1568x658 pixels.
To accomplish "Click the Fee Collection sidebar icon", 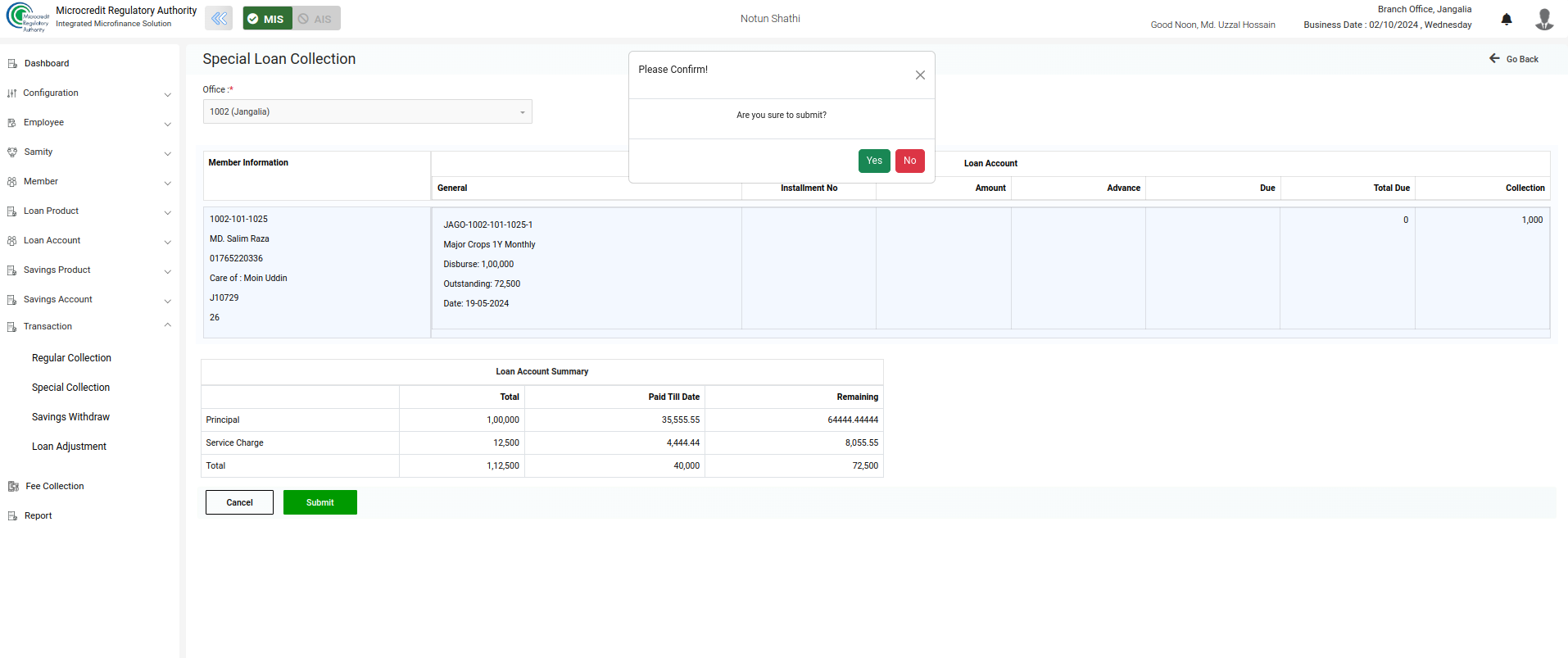I will coord(13,487).
